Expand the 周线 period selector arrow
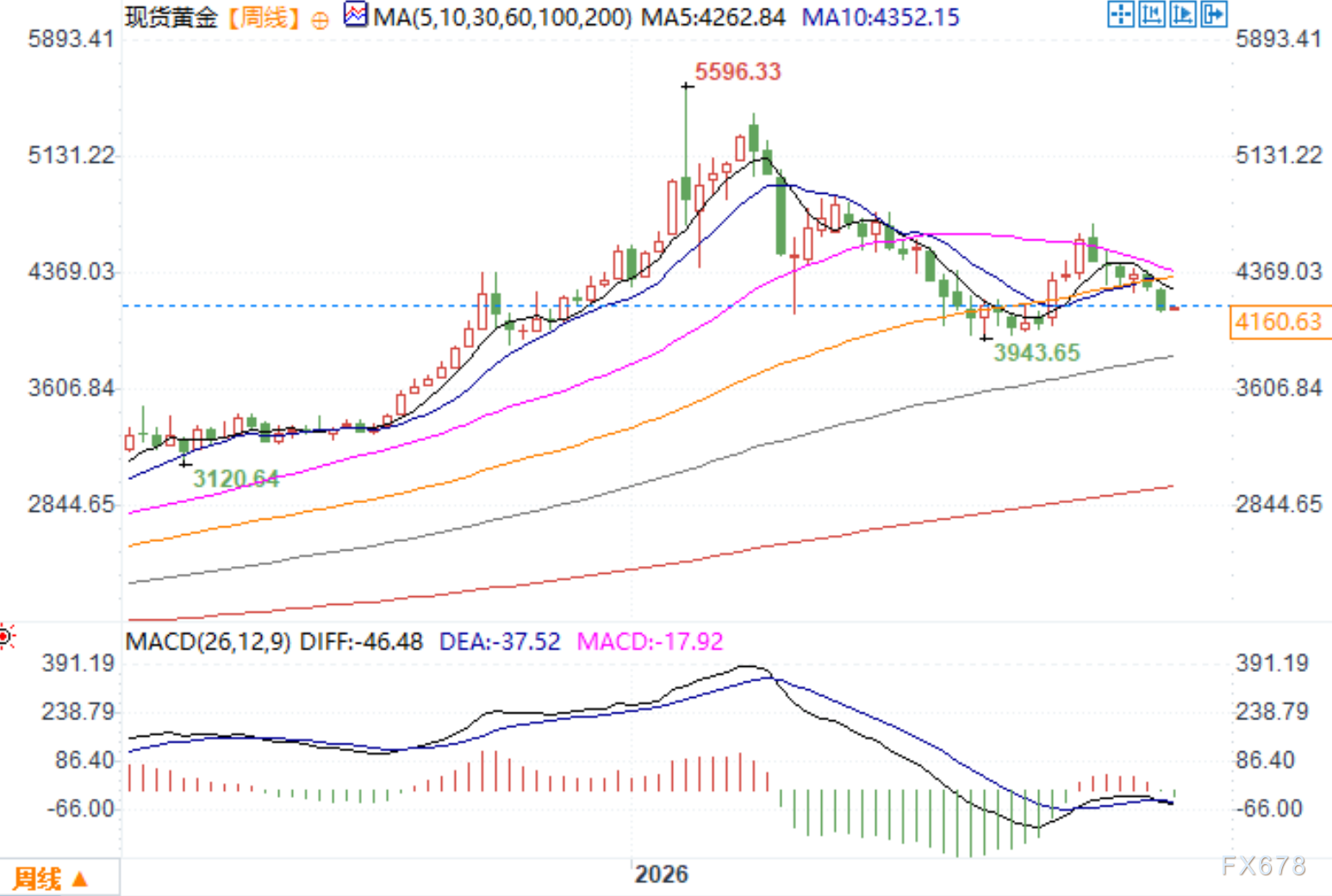 [80, 880]
